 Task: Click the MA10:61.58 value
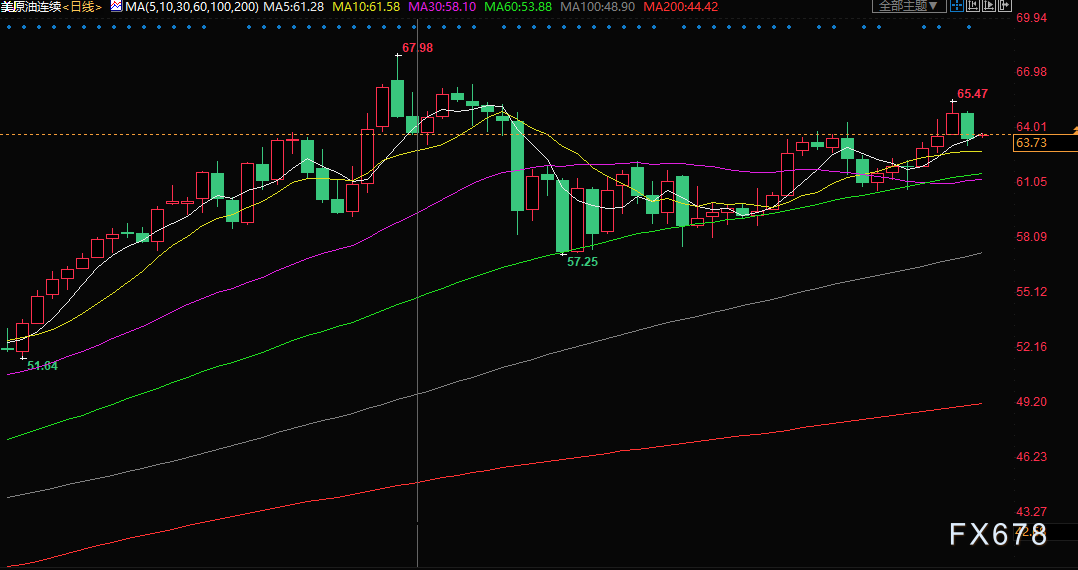point(366,7)
